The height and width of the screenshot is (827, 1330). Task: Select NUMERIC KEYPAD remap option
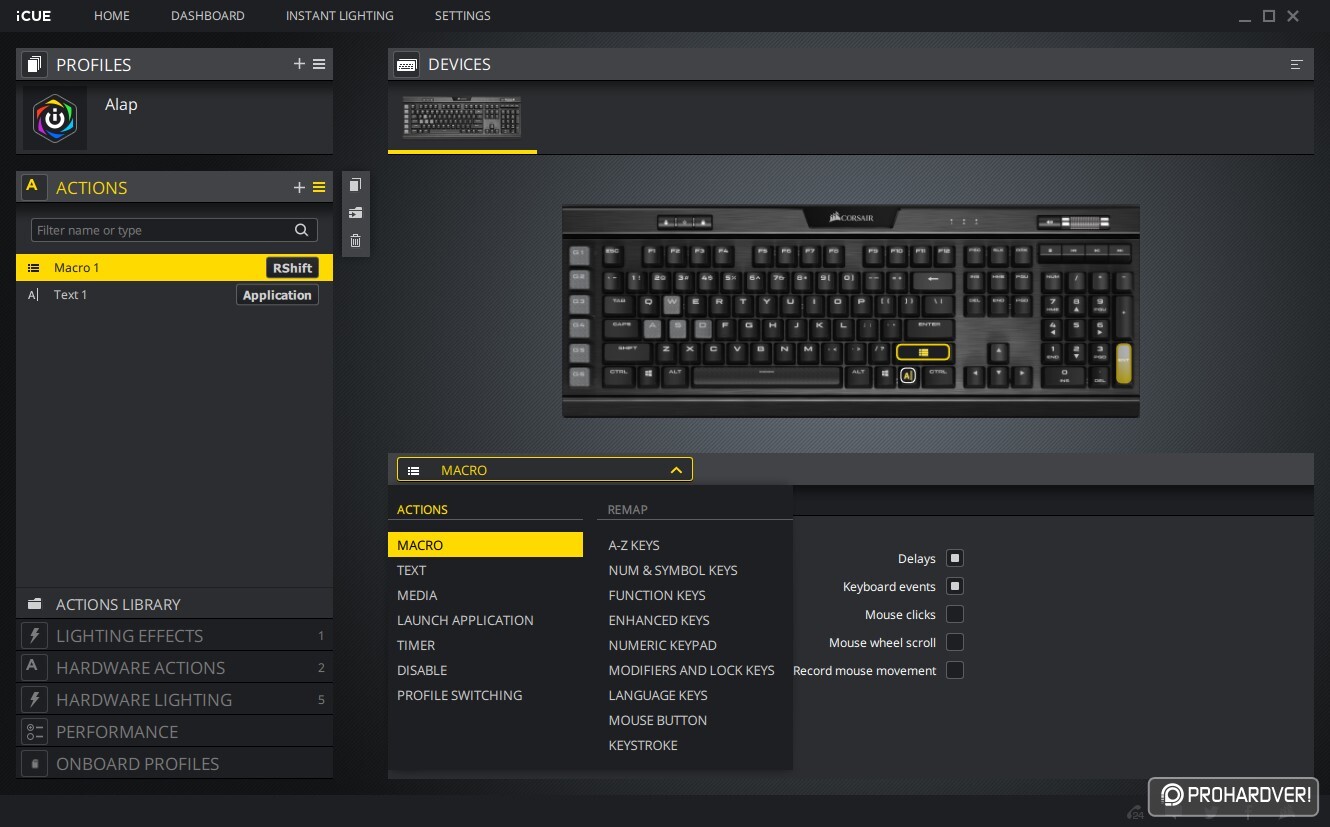click(x=663, y=645)
